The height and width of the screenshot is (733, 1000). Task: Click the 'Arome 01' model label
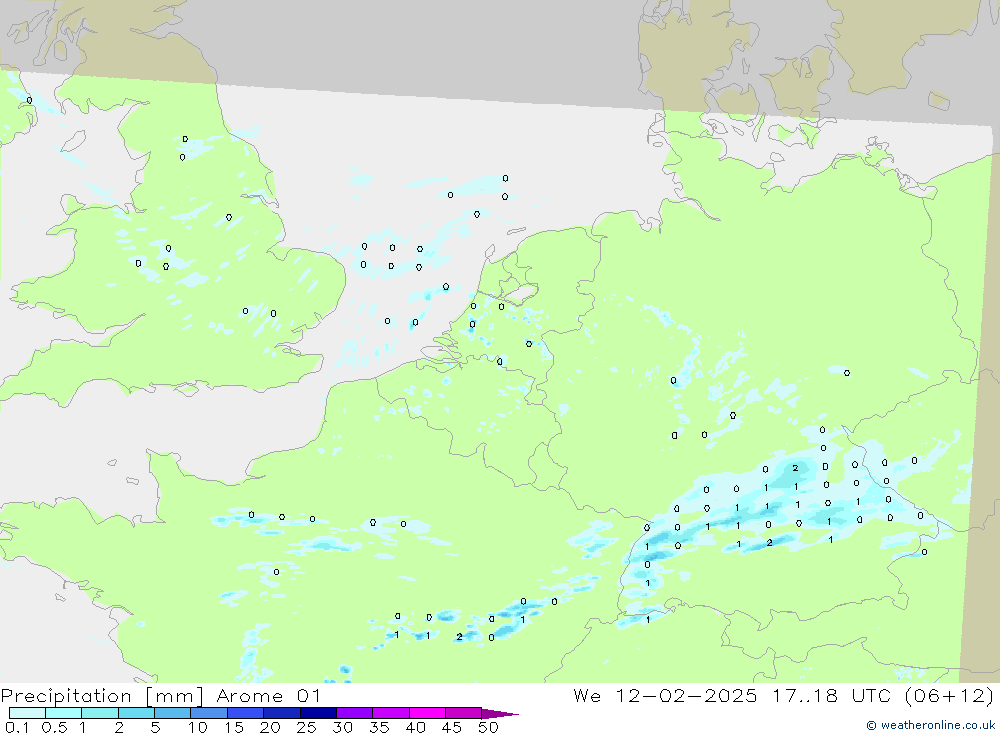pos(268,696)
